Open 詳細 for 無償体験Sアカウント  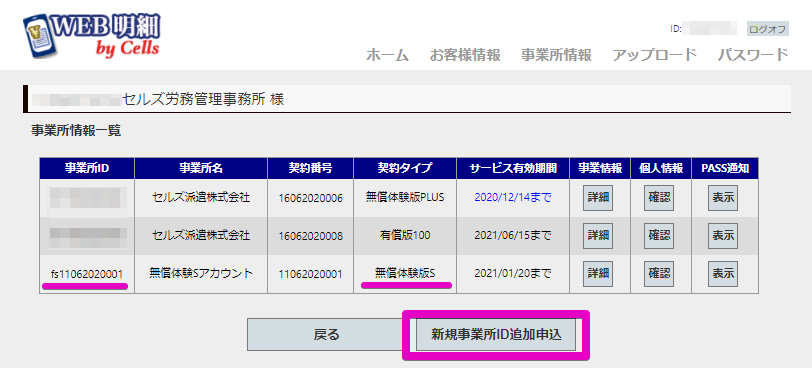pos(598,274)
